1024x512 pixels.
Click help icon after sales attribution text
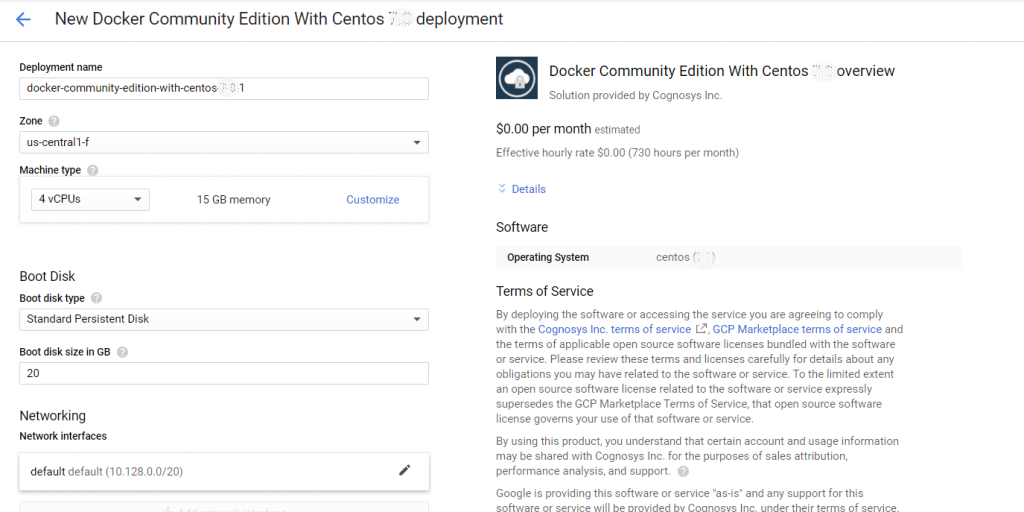pyautogui.click(x=683, y=471)
